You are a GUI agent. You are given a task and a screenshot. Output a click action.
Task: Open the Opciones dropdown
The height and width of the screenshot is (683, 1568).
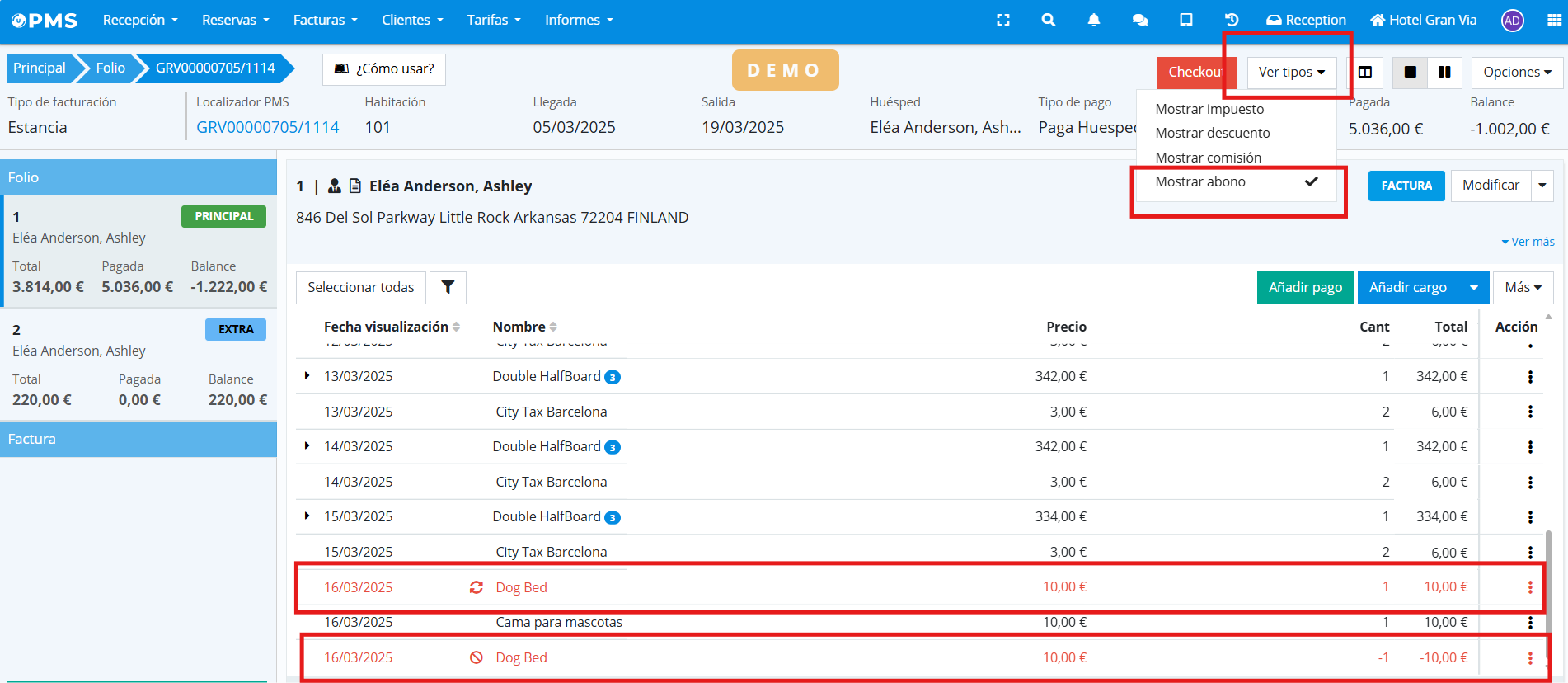1517,73
